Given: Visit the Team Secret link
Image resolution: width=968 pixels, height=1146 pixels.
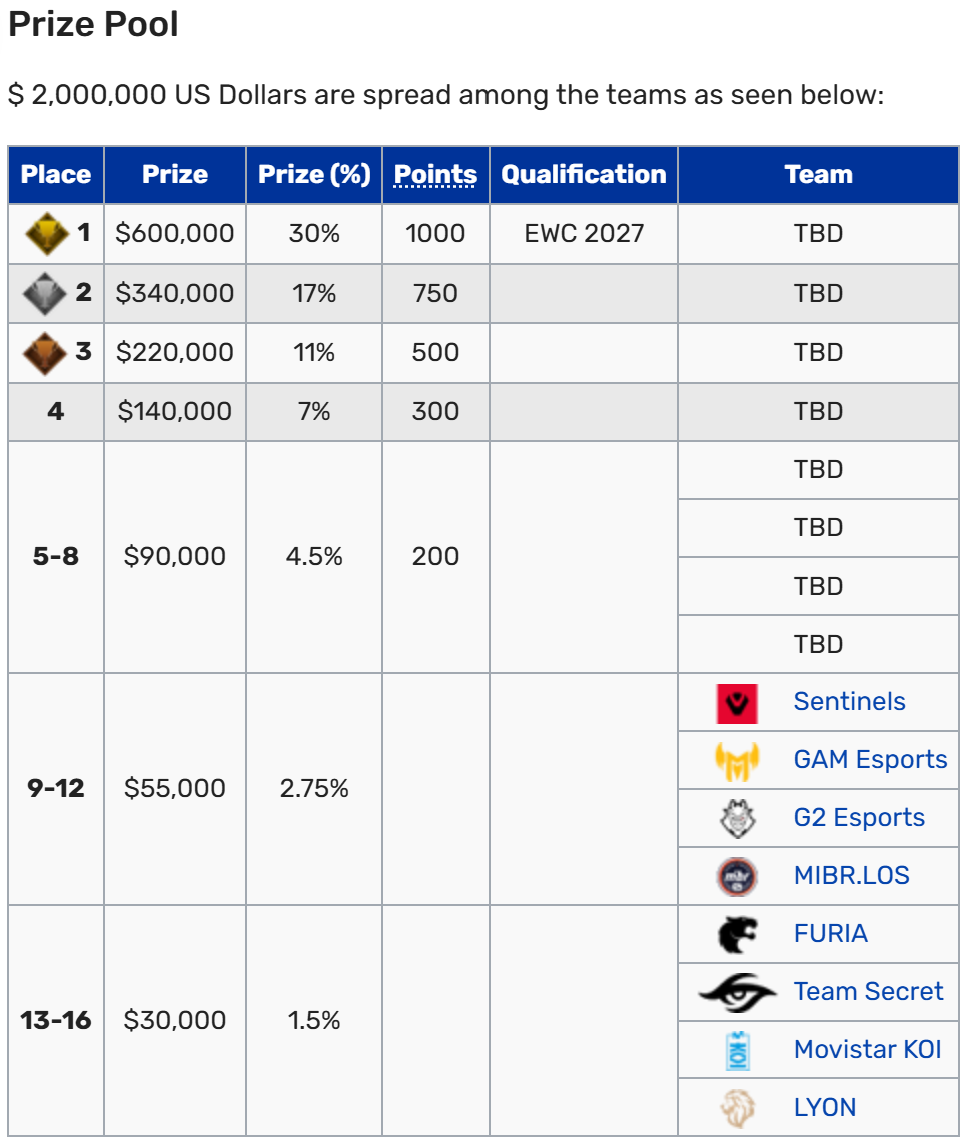Looking at the screenshot, I should pos(869,991).
